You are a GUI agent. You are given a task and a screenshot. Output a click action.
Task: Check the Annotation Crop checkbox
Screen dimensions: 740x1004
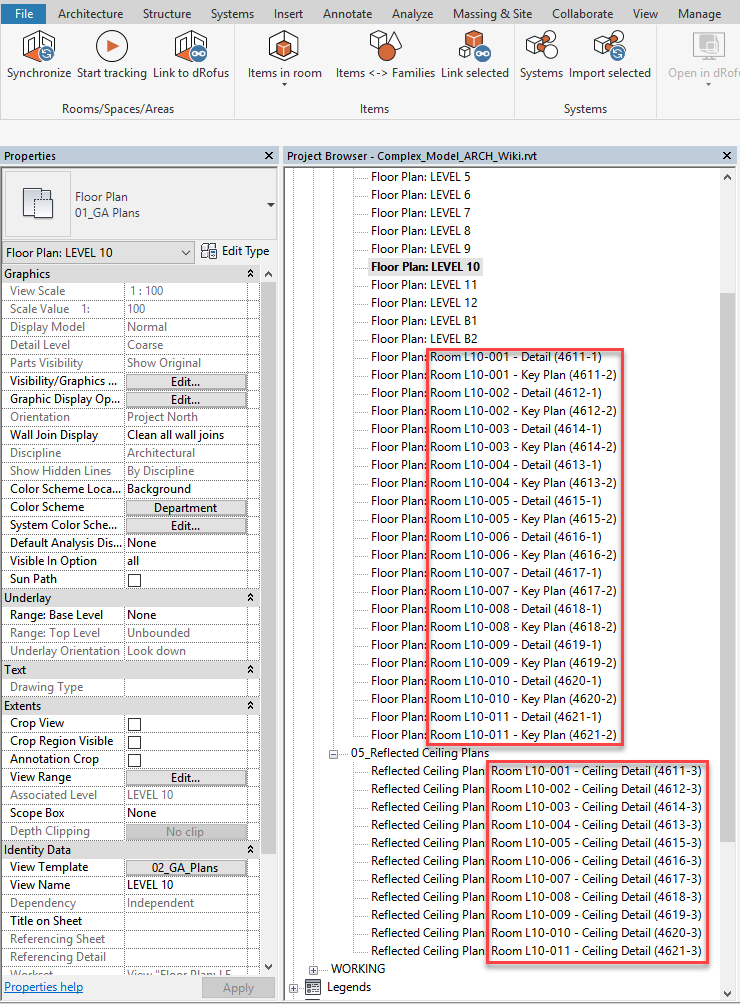tap(134, 760)
